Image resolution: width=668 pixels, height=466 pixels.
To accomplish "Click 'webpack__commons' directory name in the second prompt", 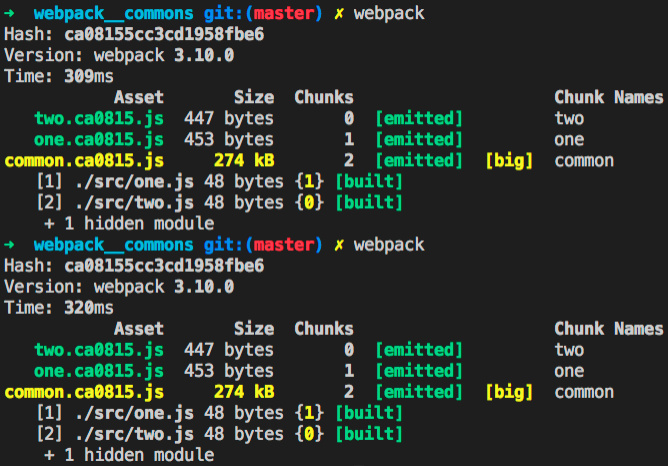I will coord(113,245).
